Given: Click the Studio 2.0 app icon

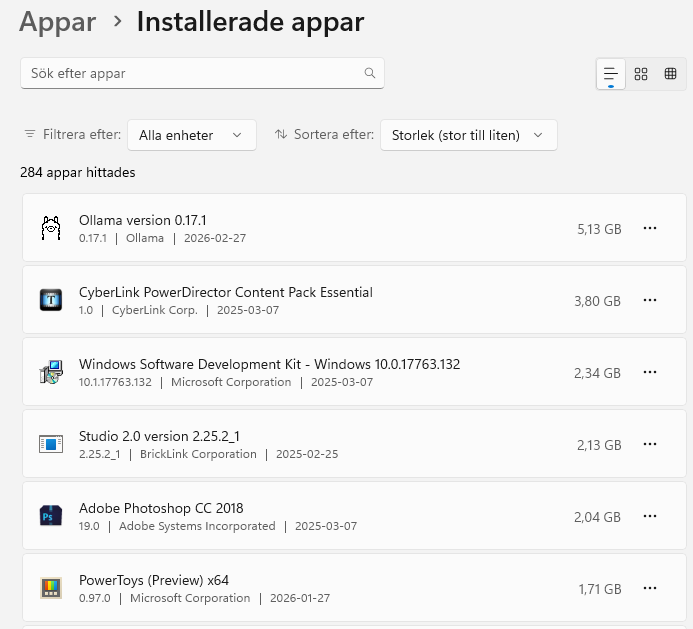Looking at the screenshot, I should (x=51, y=444).
